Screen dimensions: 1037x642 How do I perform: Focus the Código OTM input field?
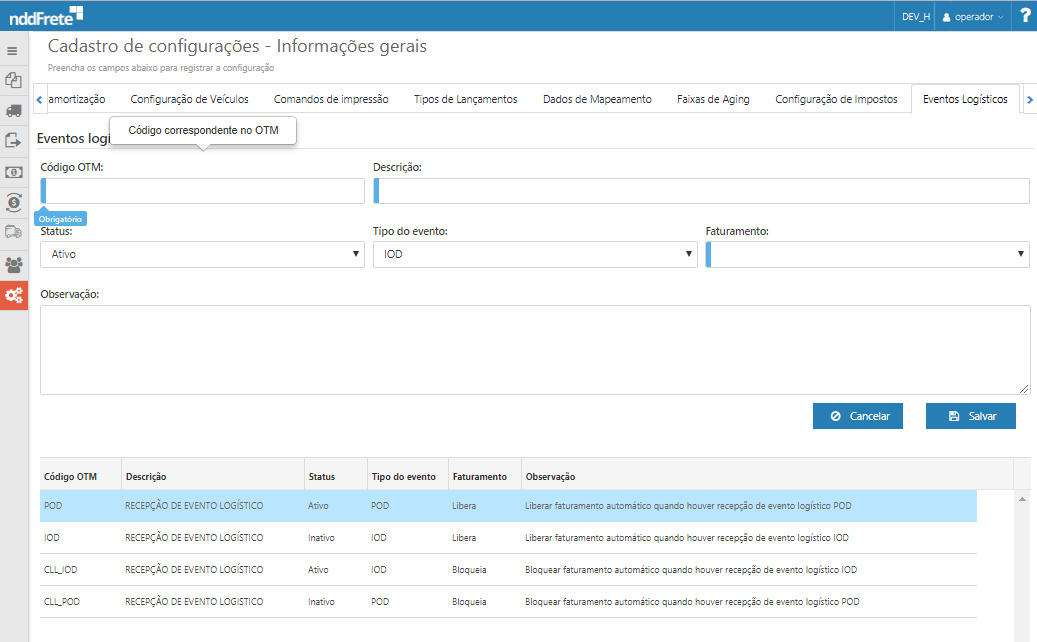pyautogui.click(x=204, y=191)
